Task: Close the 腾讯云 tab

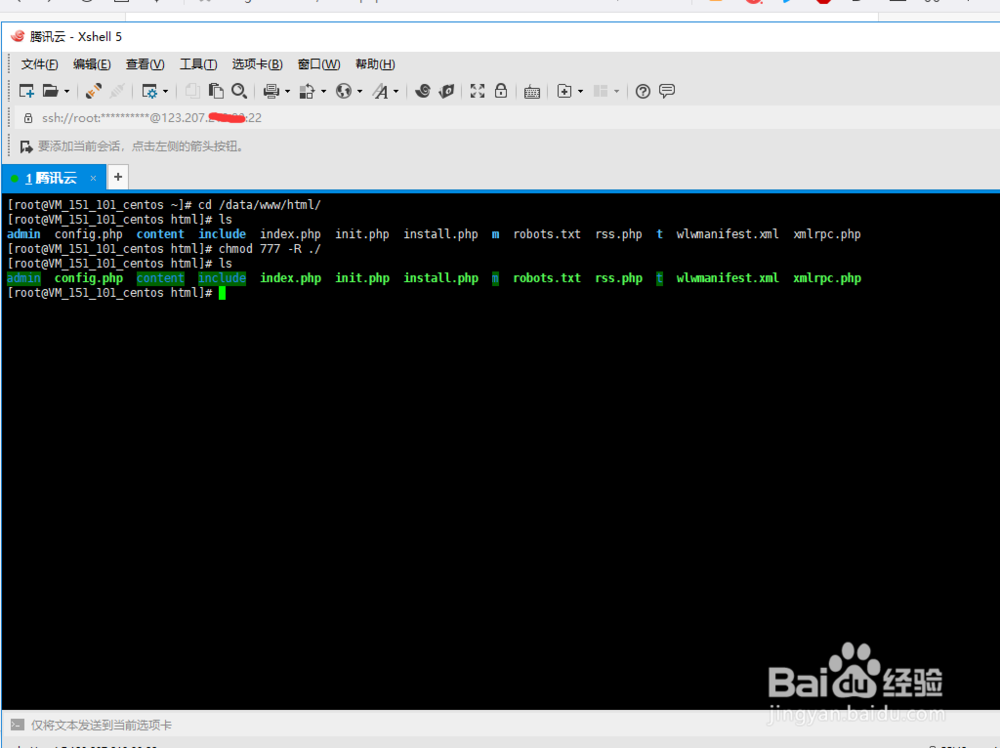Action: click(93, 178)
